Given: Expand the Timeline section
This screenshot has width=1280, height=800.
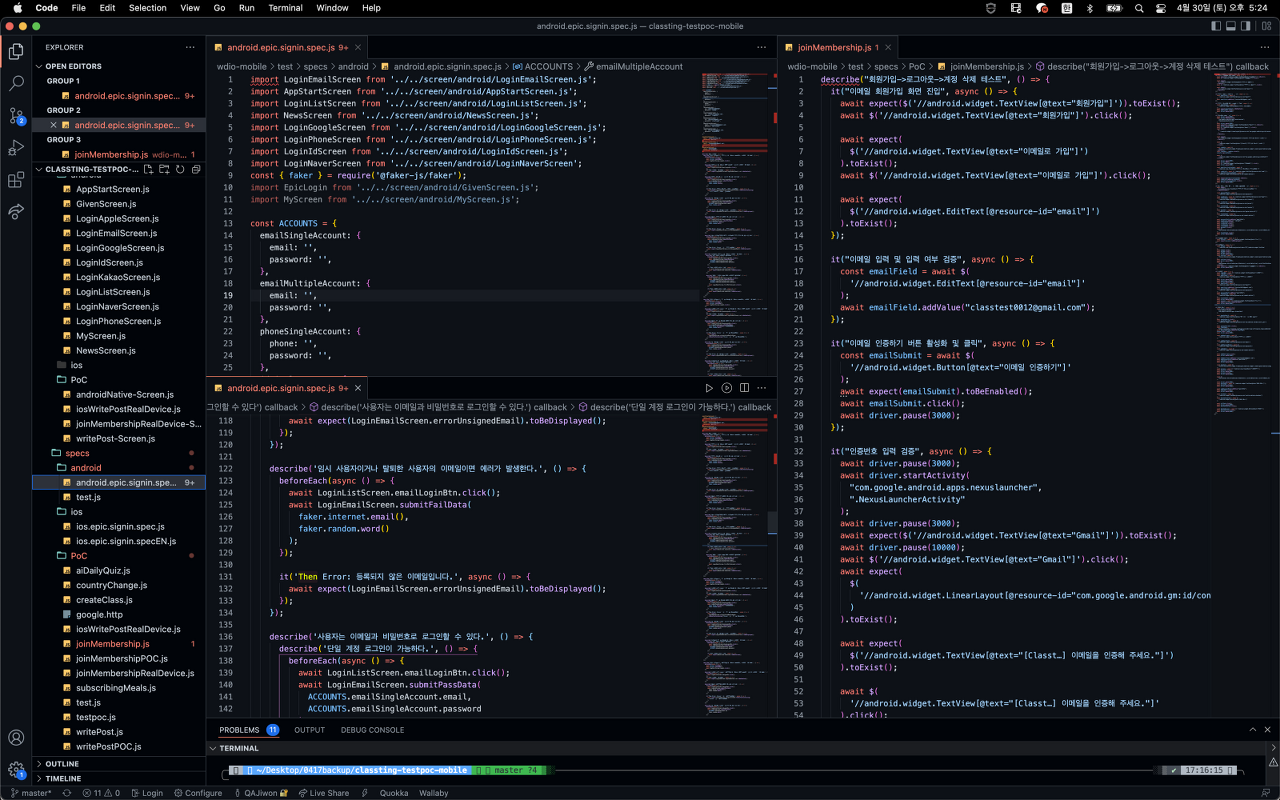Looking at the screenshot, I should pos(119,778).
